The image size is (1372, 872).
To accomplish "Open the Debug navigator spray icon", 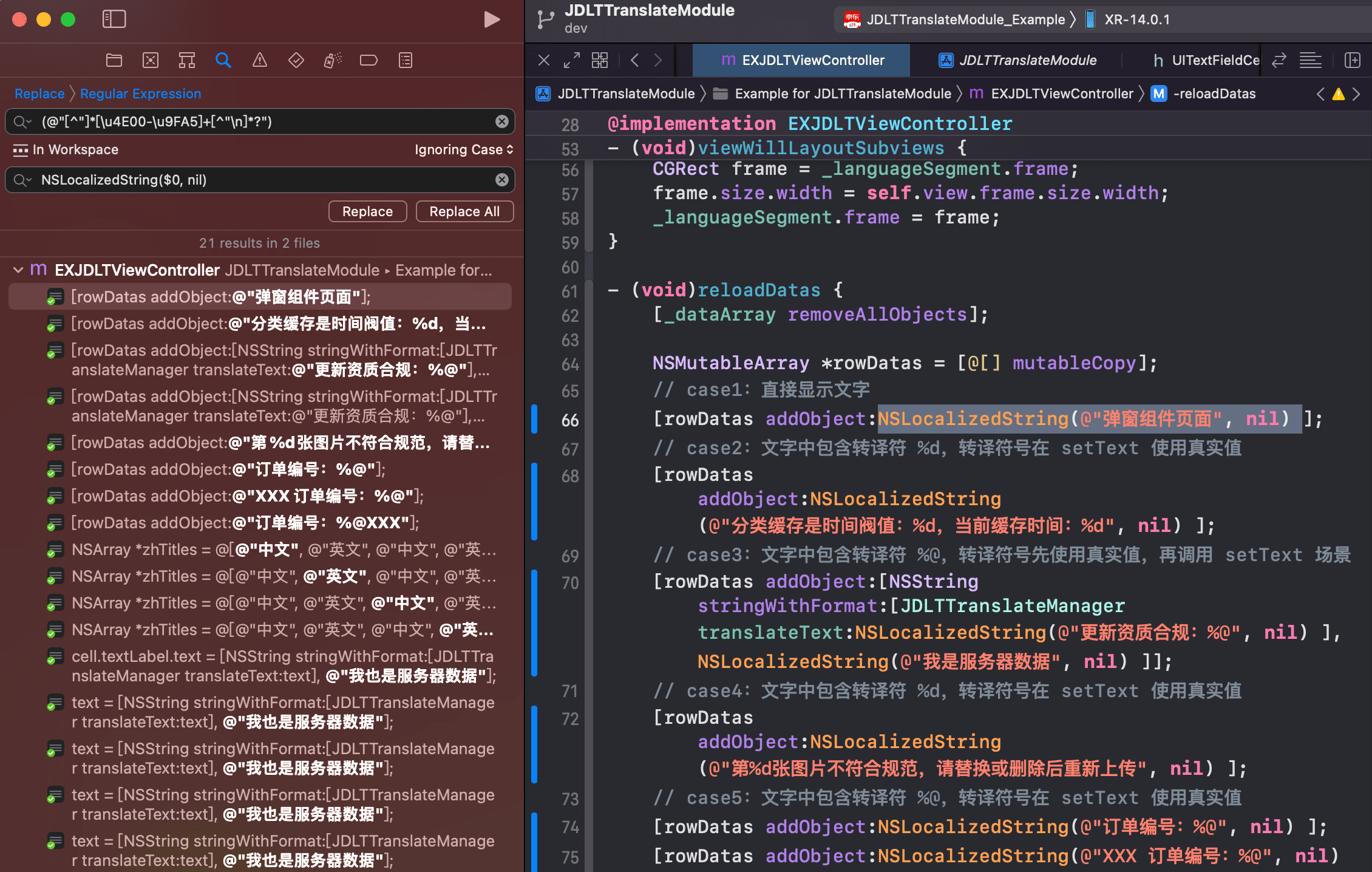I will pos(333,60).
